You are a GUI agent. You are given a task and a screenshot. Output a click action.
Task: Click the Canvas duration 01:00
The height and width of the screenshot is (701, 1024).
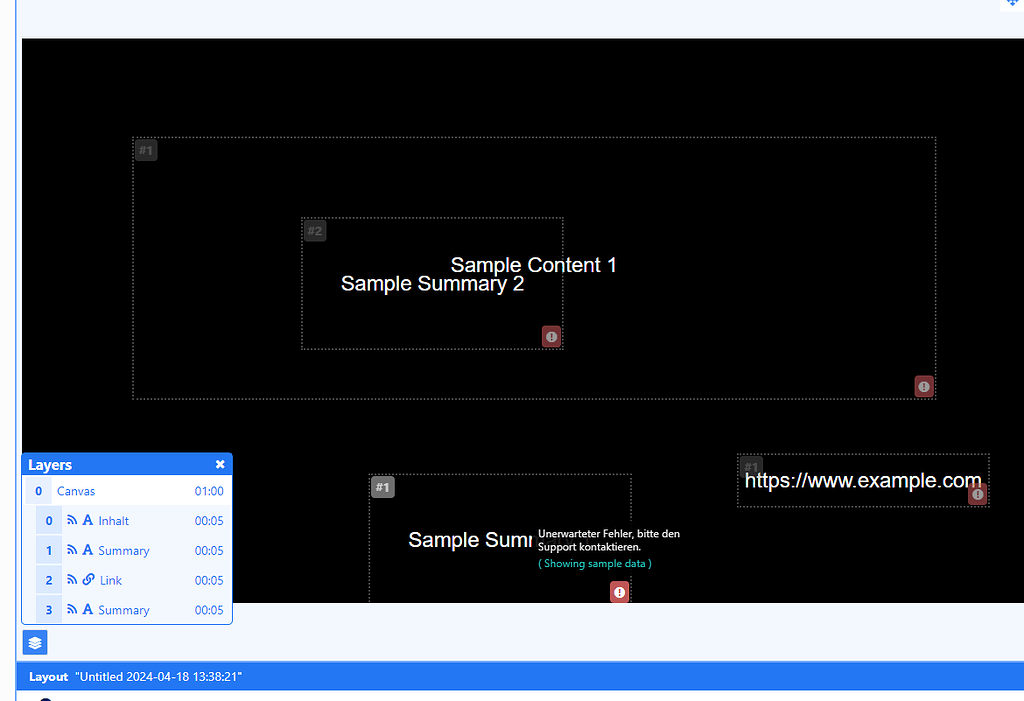(209, 491)
